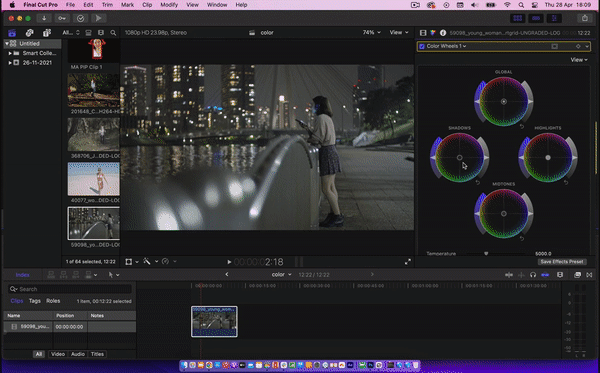Open the enhancements magic wand dropdown
This screenshot has height=373, width=600.
[x=150, y=262]
